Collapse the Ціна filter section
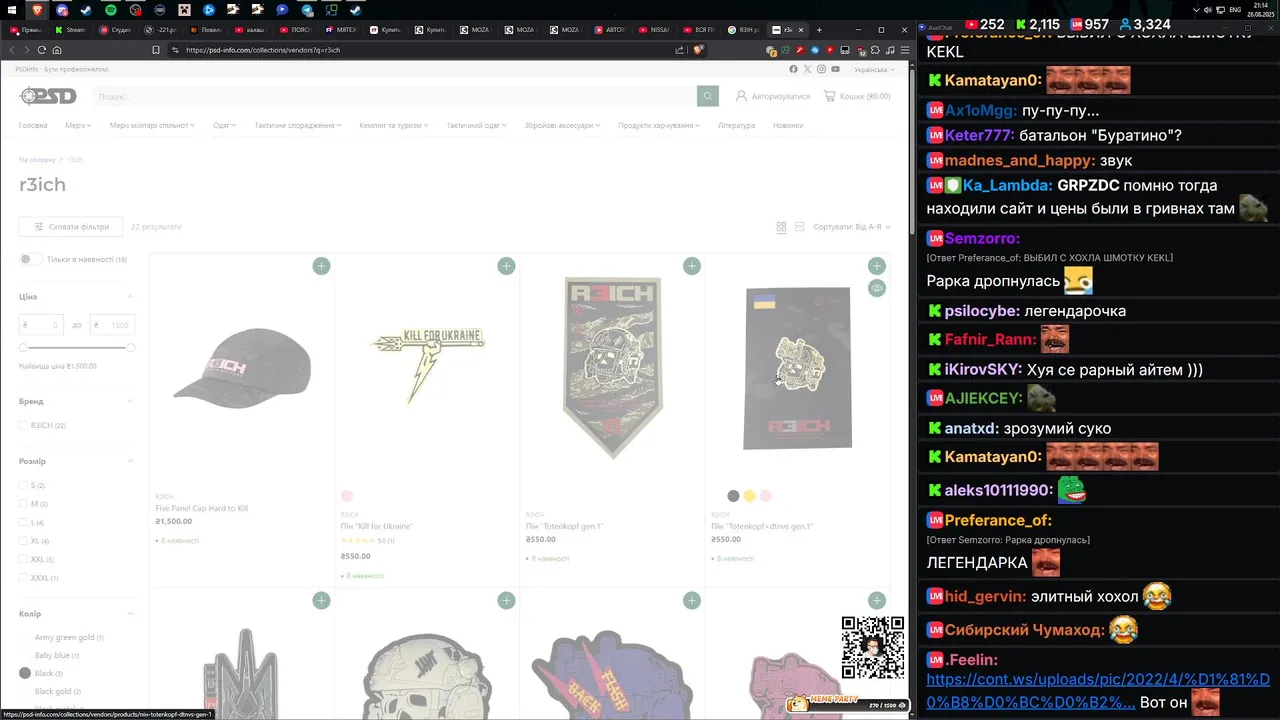 click(130, 297)
